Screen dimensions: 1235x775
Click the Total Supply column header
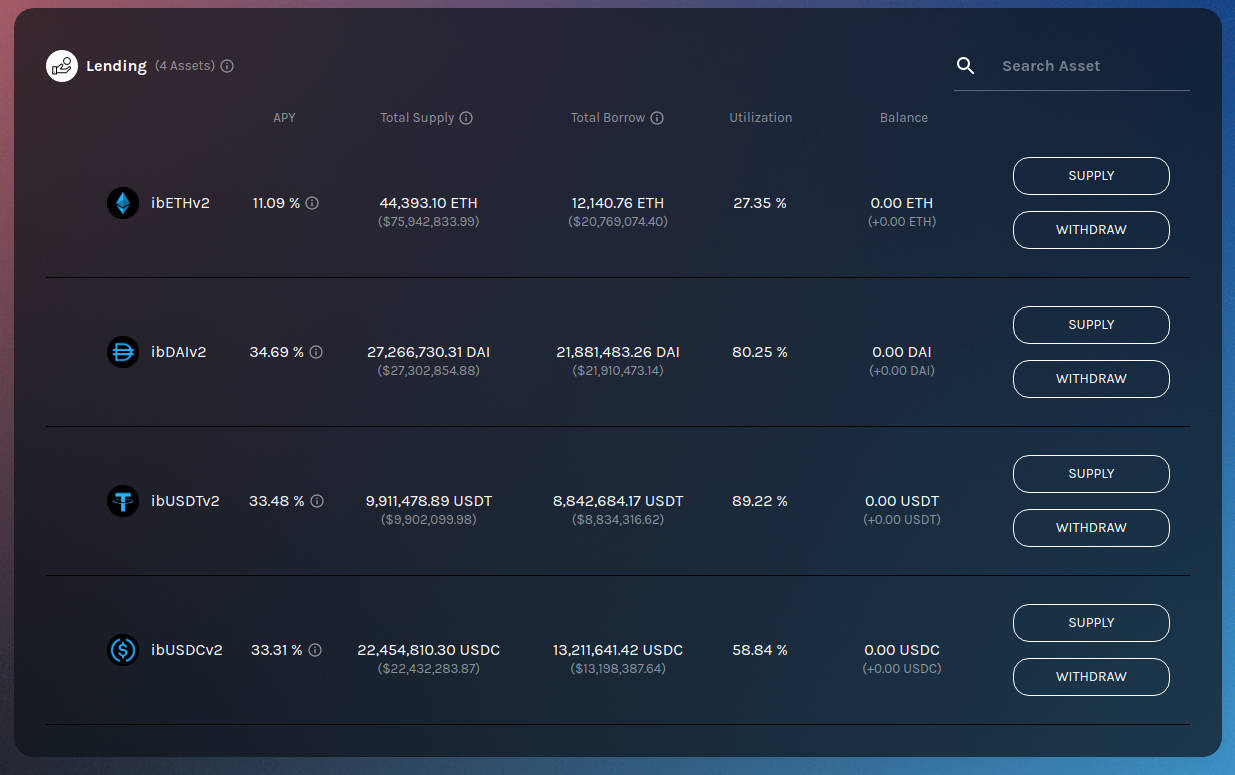click(417, 118)
